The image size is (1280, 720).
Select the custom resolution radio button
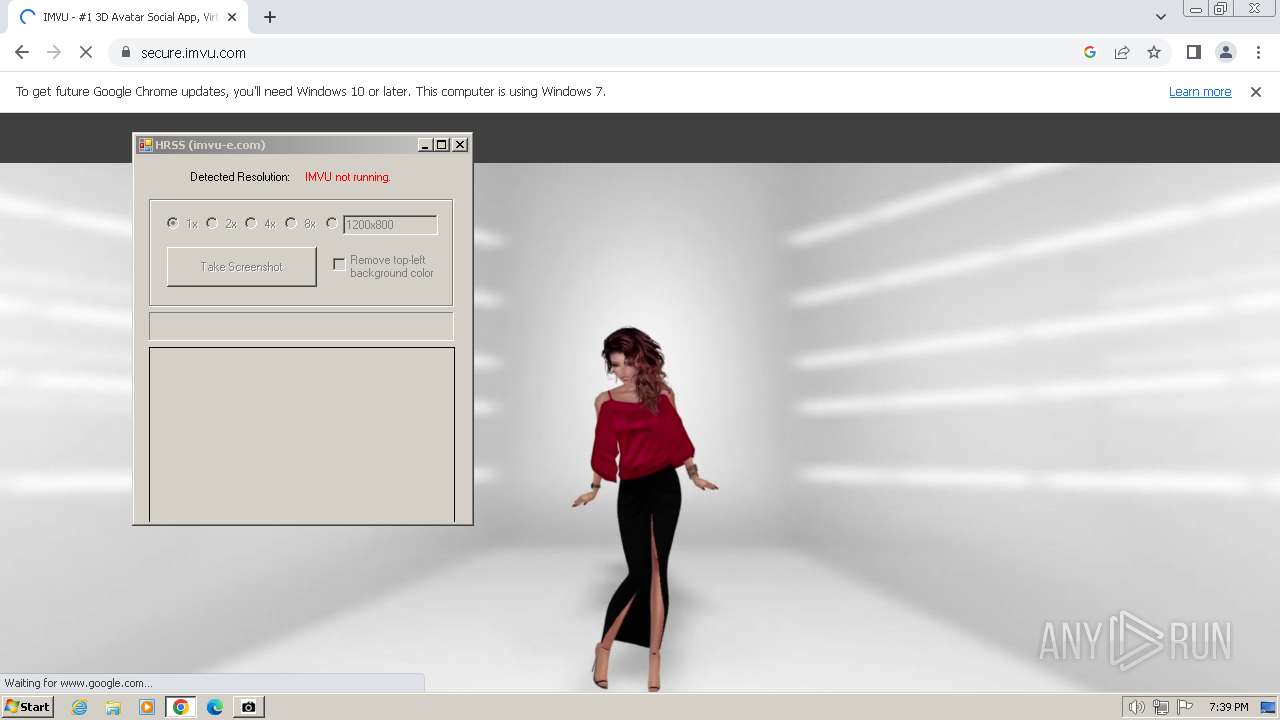pos(332,223)
